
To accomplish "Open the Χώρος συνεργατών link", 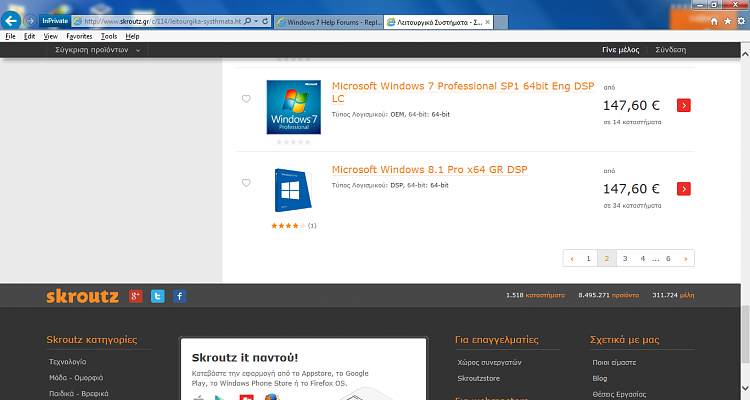I will tap(489, 363).
